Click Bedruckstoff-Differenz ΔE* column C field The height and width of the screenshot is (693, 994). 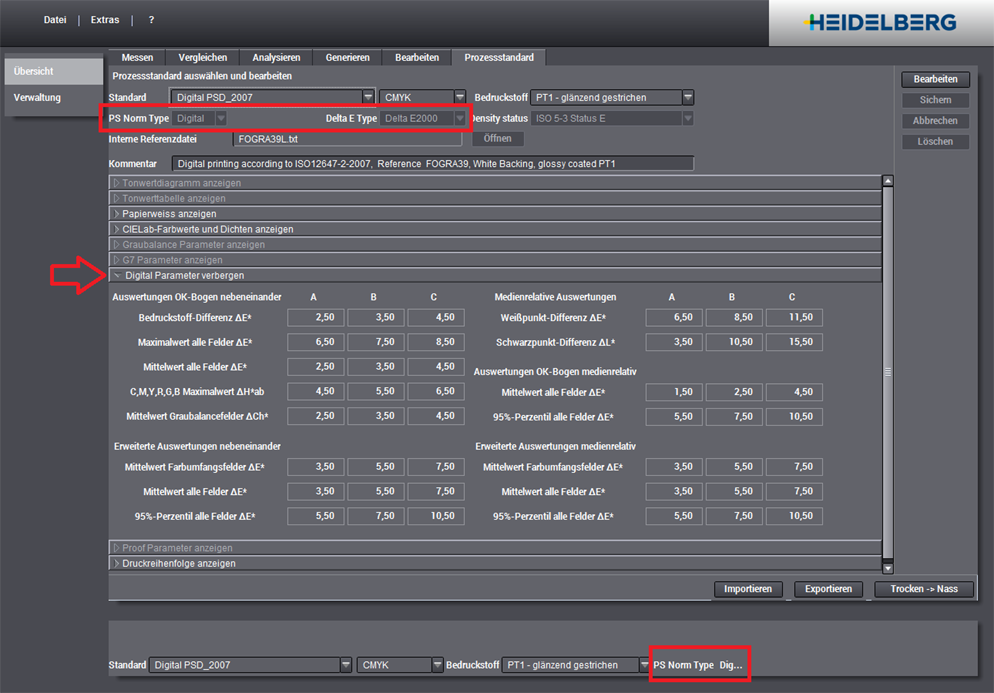click(x=436, y=317)
